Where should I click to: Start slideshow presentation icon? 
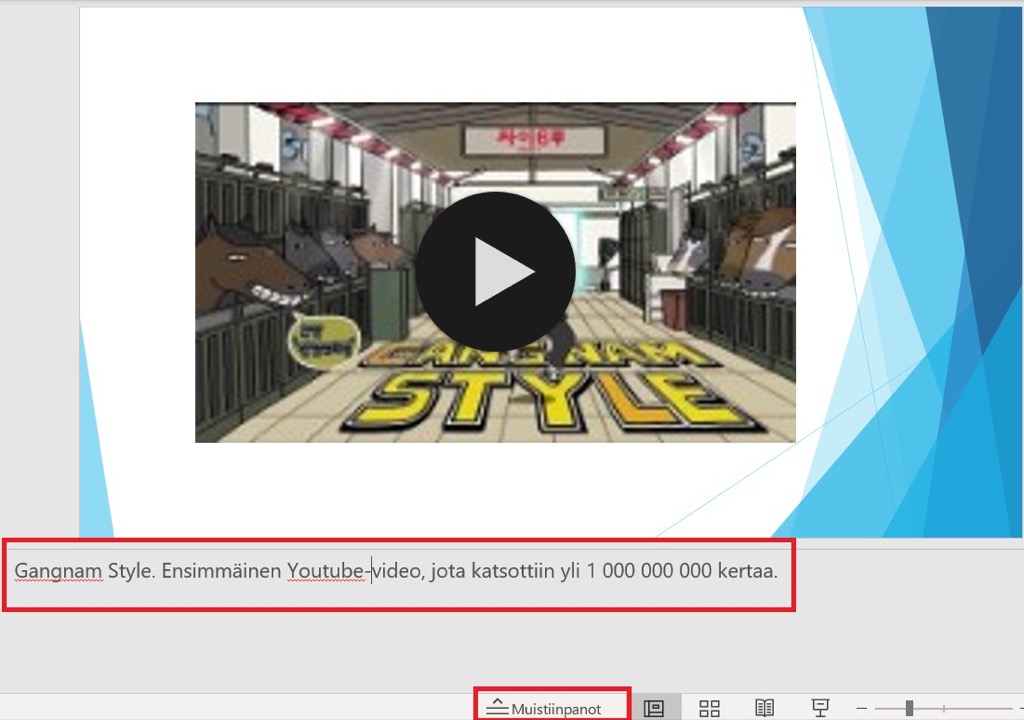[820, 708]
